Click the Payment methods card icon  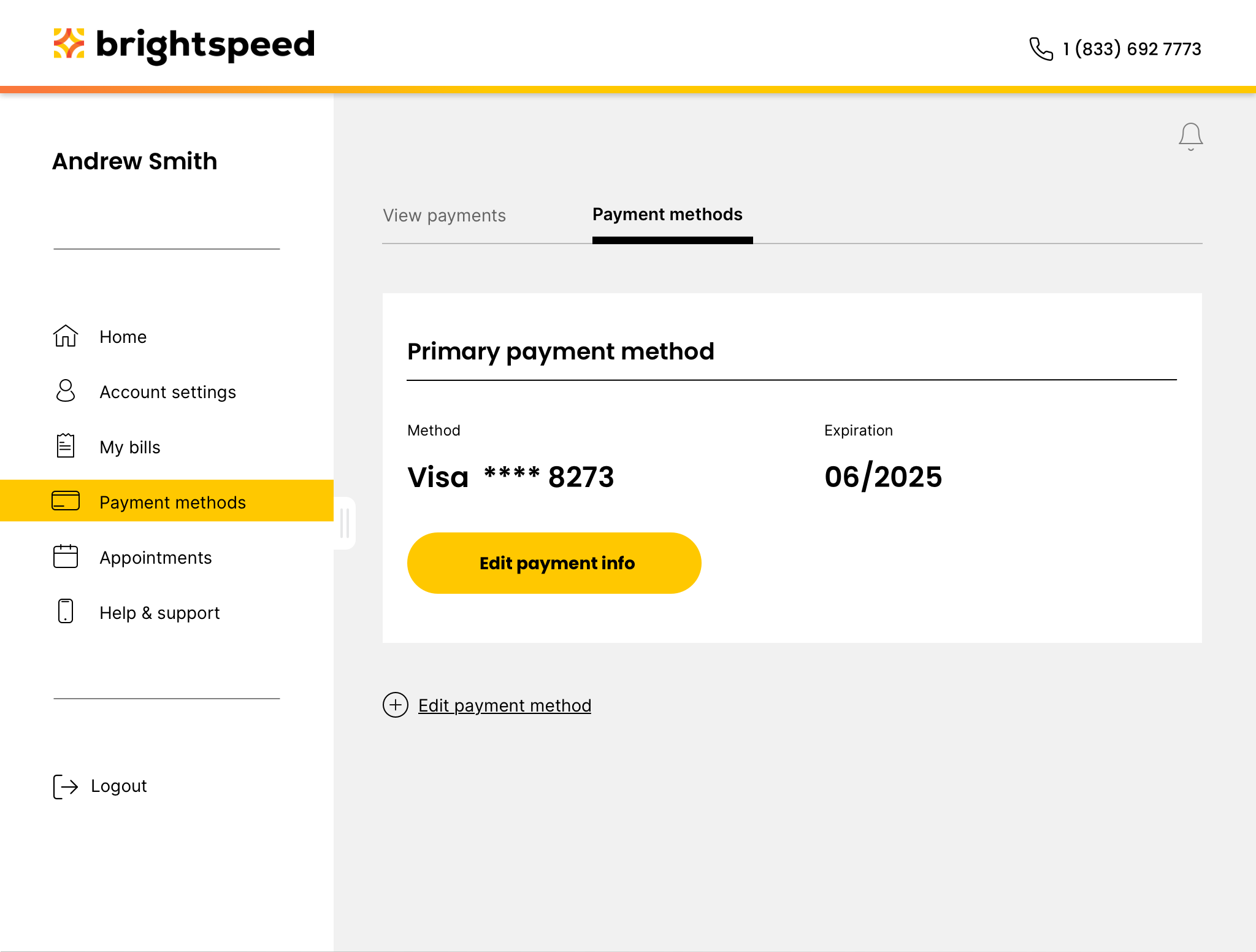tap(66, 501)
